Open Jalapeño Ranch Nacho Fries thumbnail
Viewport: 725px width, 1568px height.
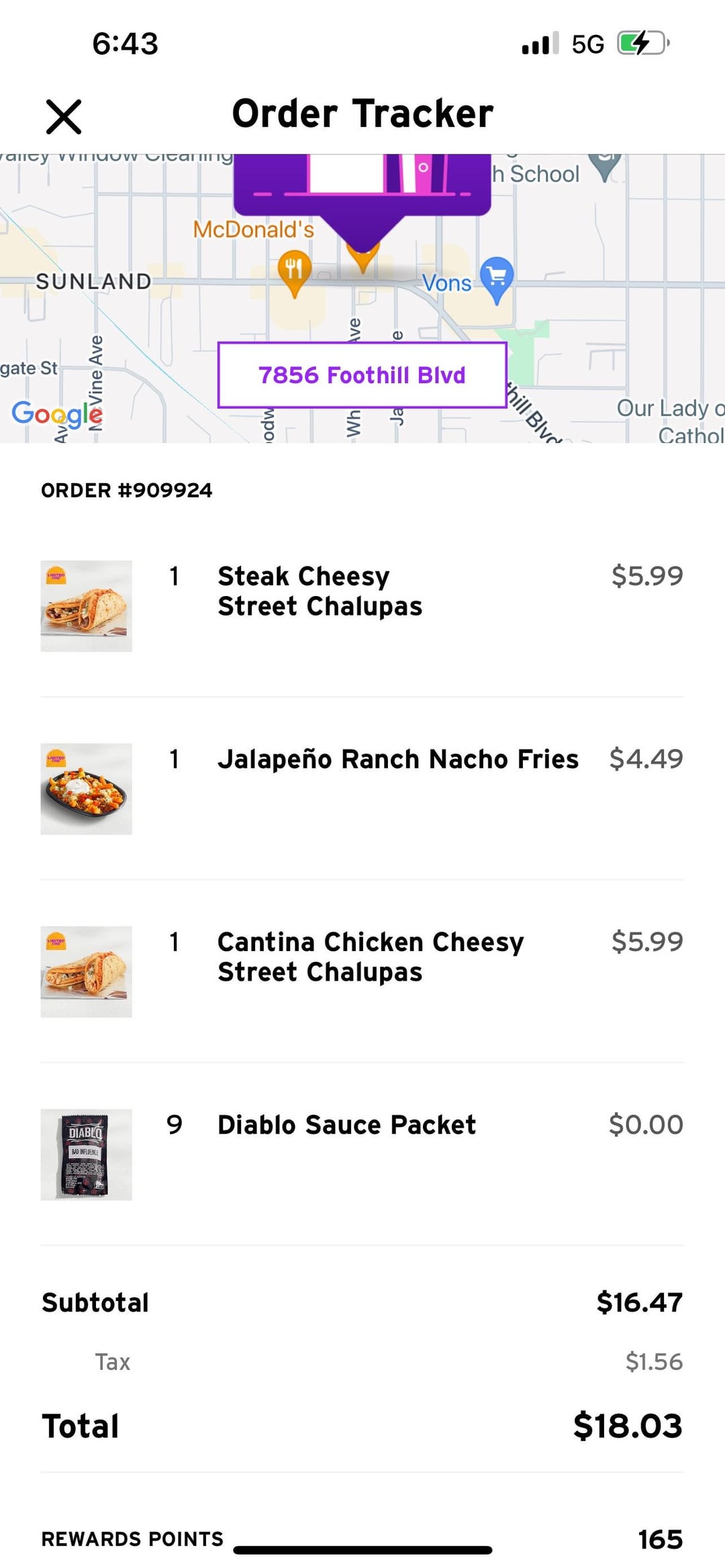point(87,789)
